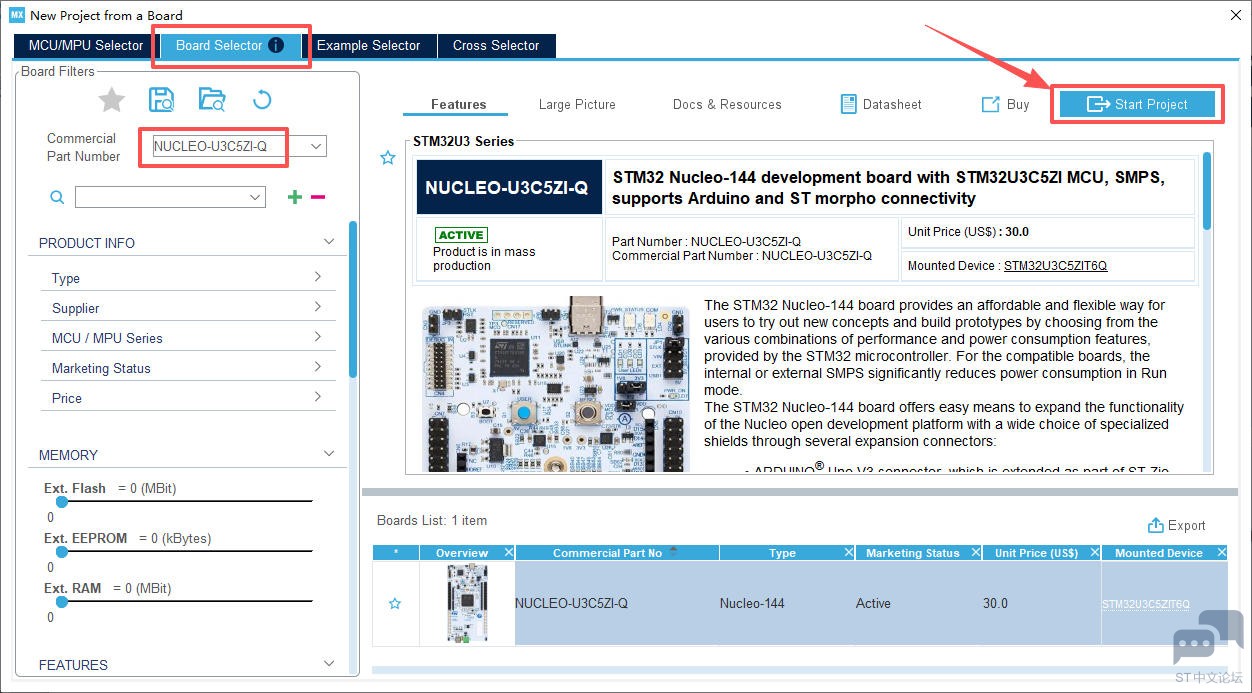Click the Ext. EEPROM slider handle
This screenshot has width=1252, height=693.
click(61, 551)
